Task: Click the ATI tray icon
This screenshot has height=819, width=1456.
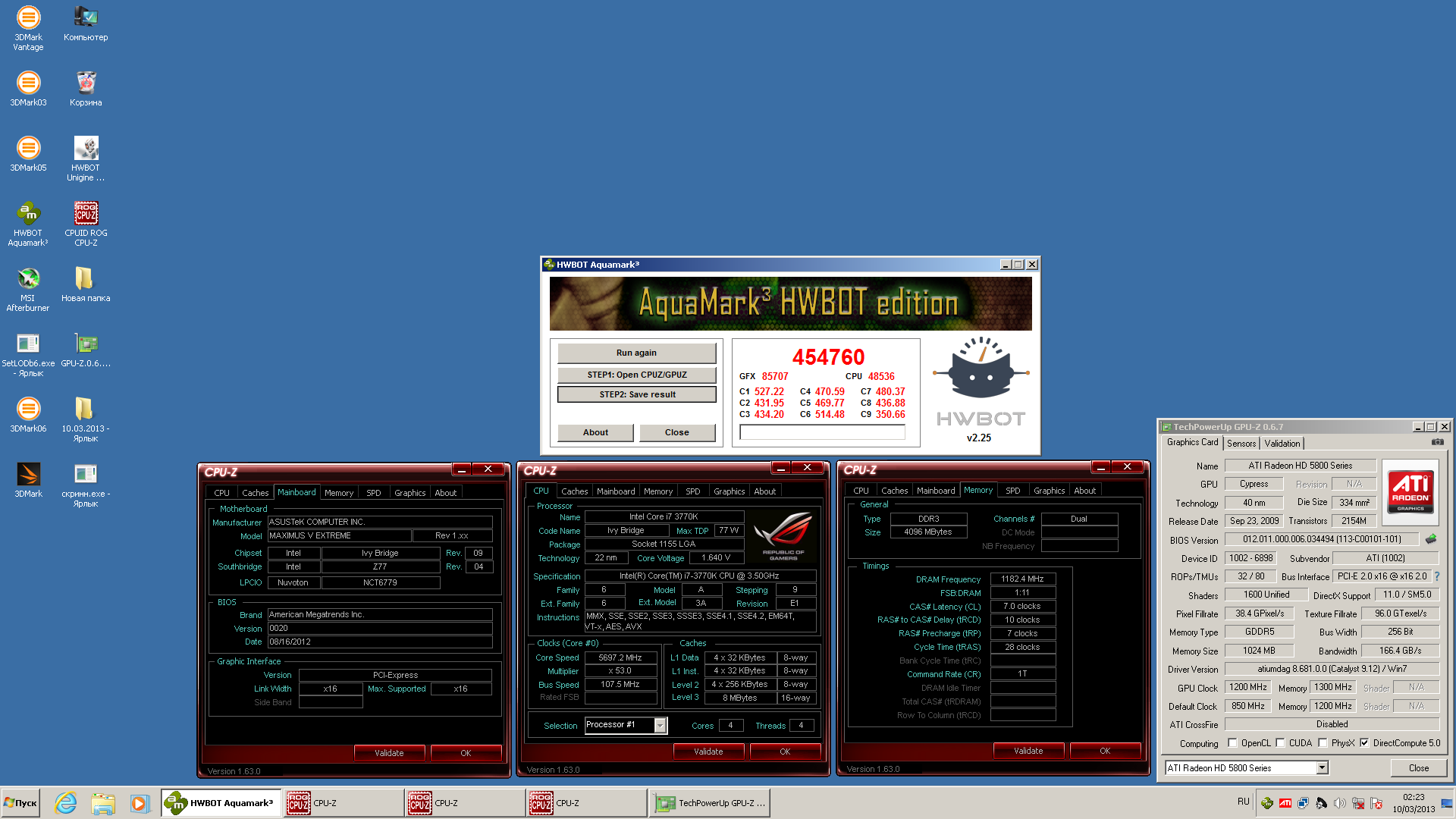Action: [x=1285, y=803]
